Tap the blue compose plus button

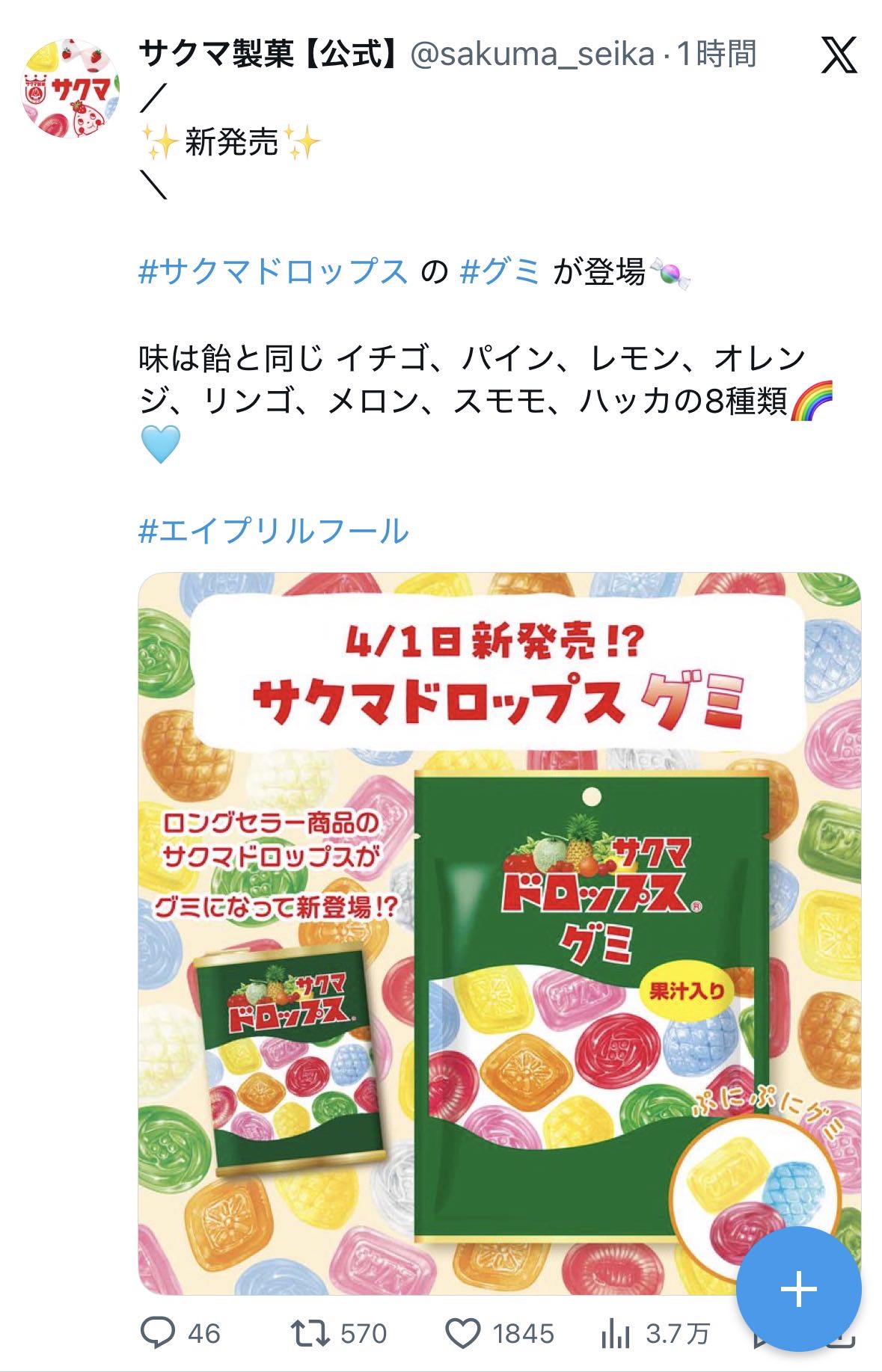(798, 1289)
